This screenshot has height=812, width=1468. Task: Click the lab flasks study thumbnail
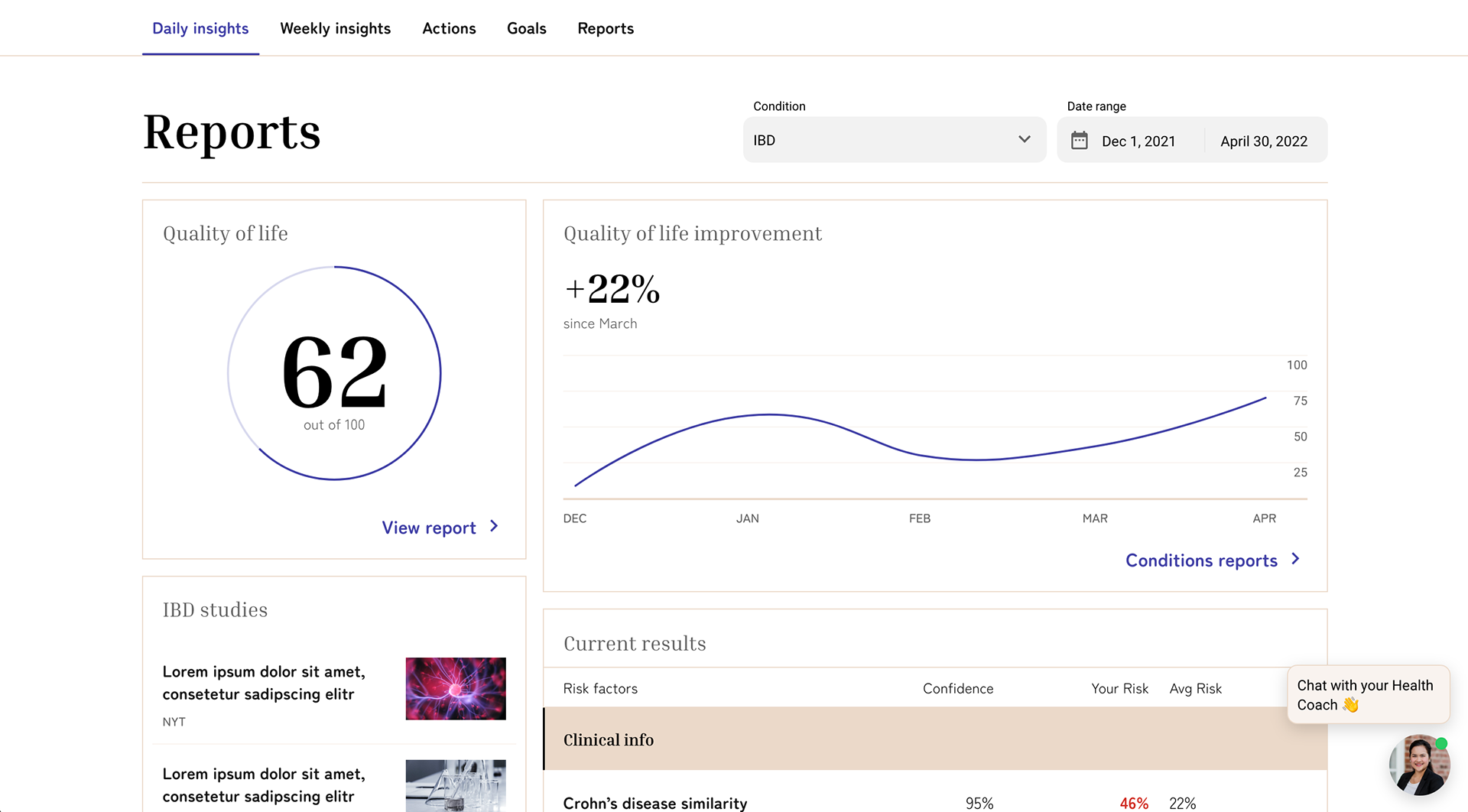click(455, 785)
